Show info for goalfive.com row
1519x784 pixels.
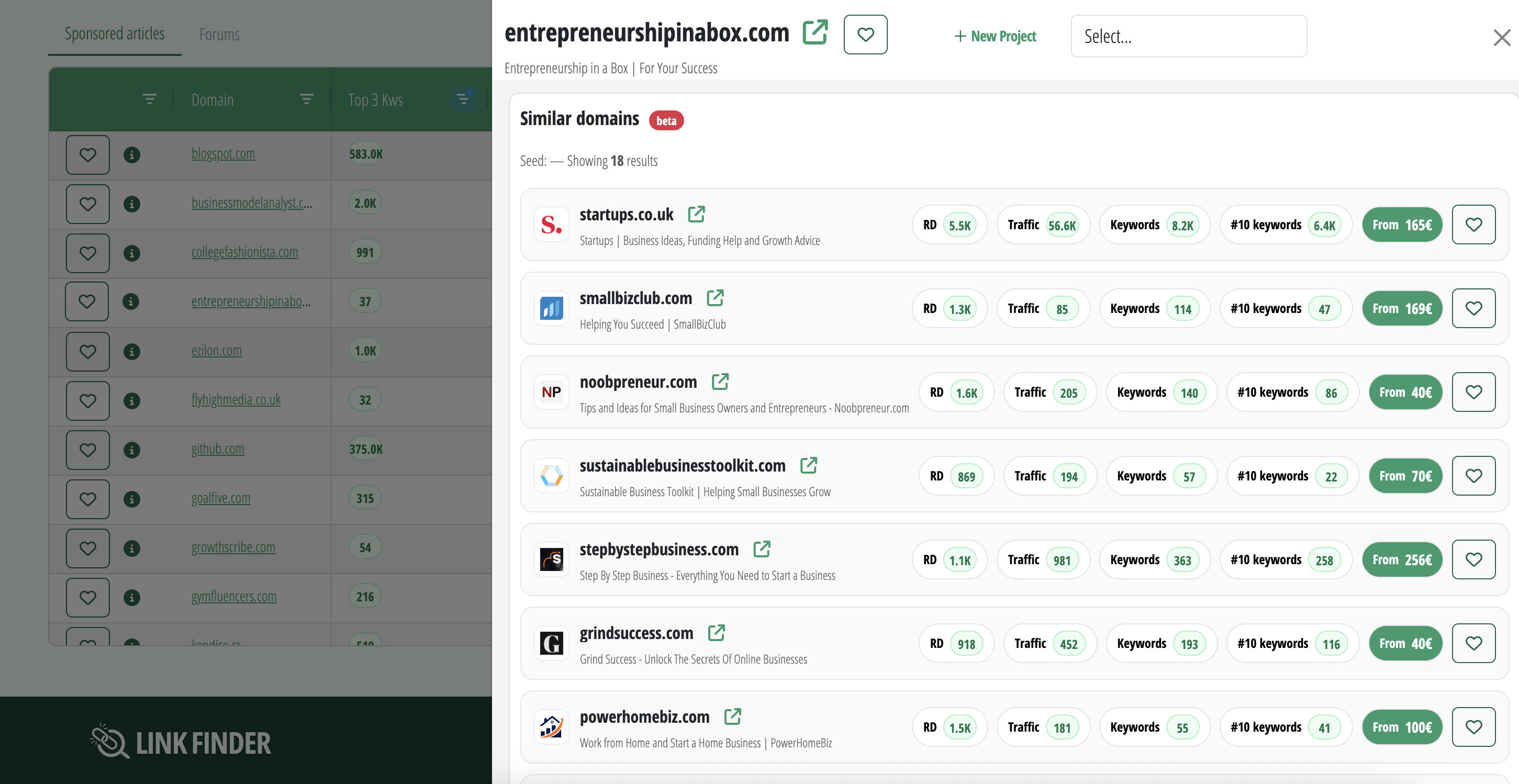pos(131,499)
